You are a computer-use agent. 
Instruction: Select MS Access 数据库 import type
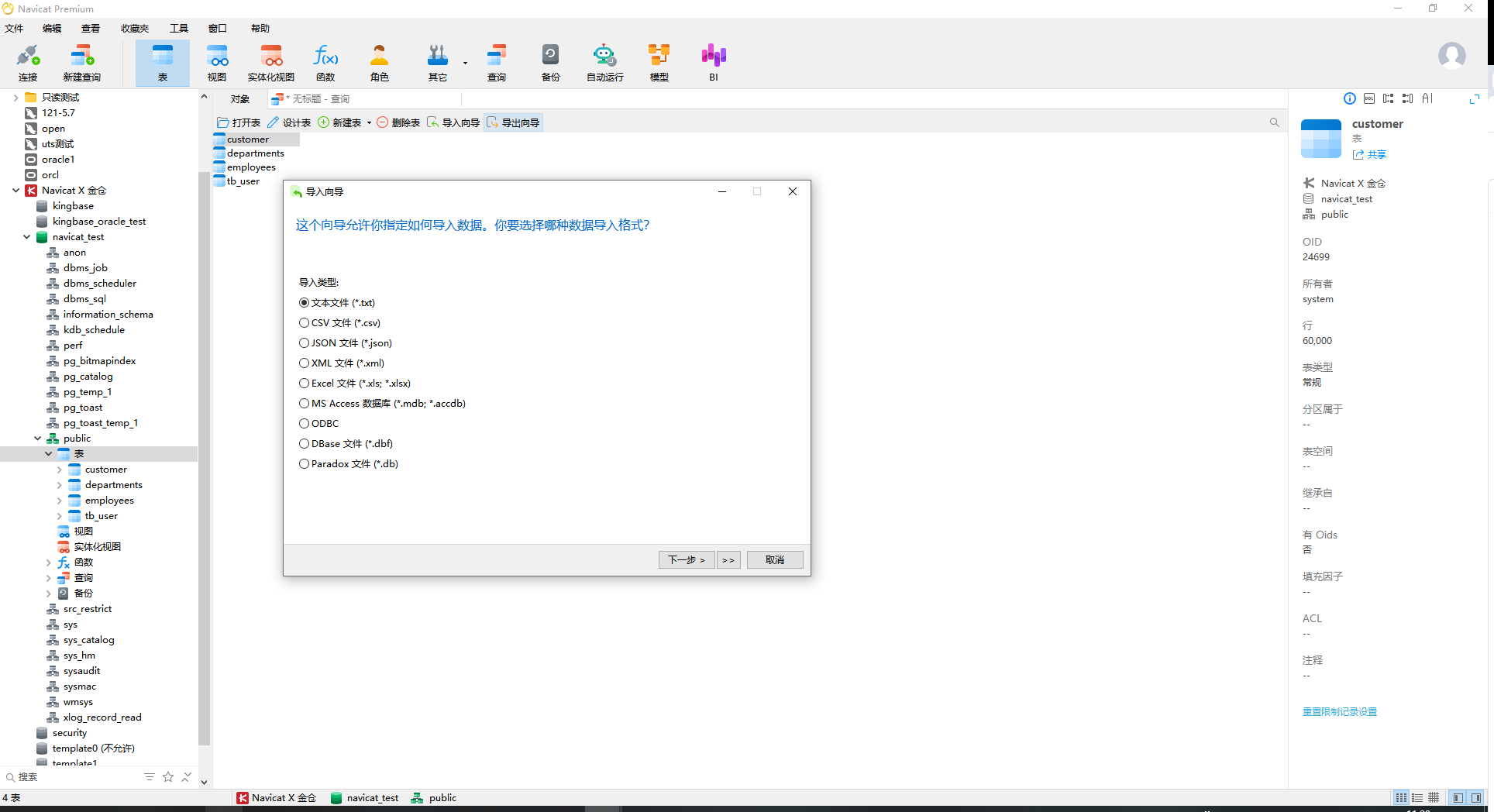[x=382, y=404]
